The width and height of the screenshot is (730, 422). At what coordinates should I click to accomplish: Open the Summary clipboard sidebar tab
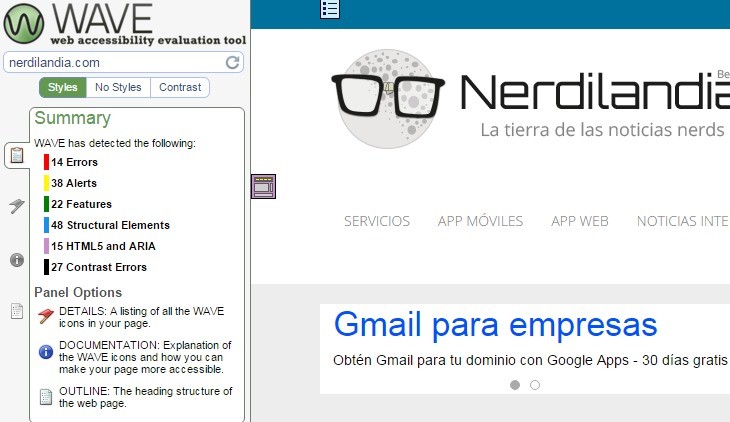tap(17, 155)
